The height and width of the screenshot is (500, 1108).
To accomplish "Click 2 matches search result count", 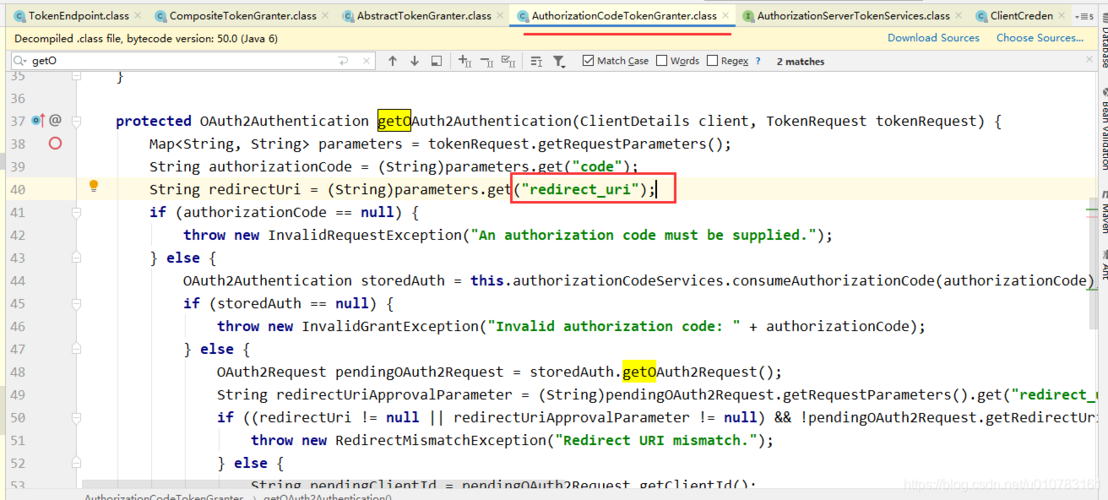I will [800, 61].
